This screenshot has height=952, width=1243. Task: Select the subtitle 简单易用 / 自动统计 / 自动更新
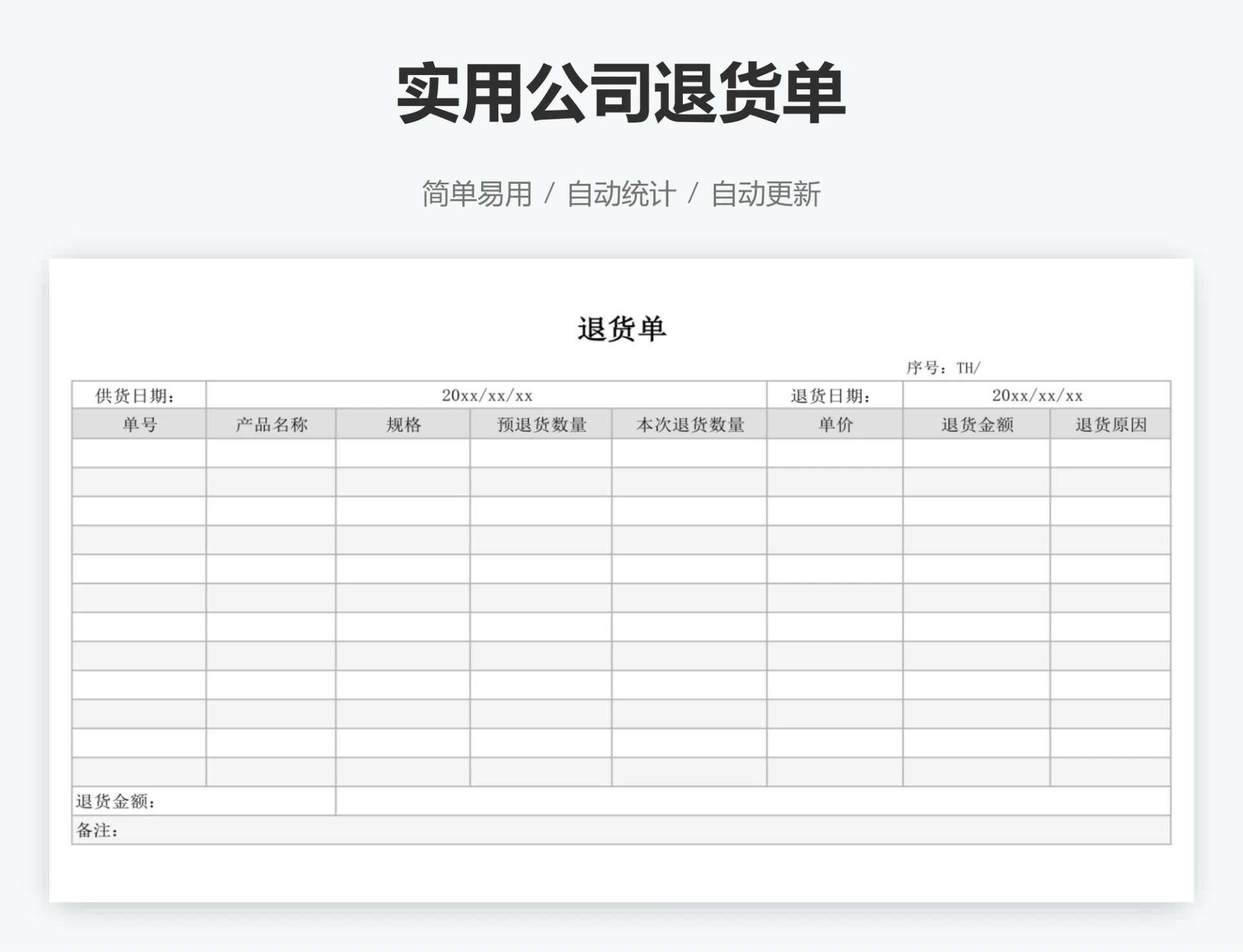coord(620,193)
